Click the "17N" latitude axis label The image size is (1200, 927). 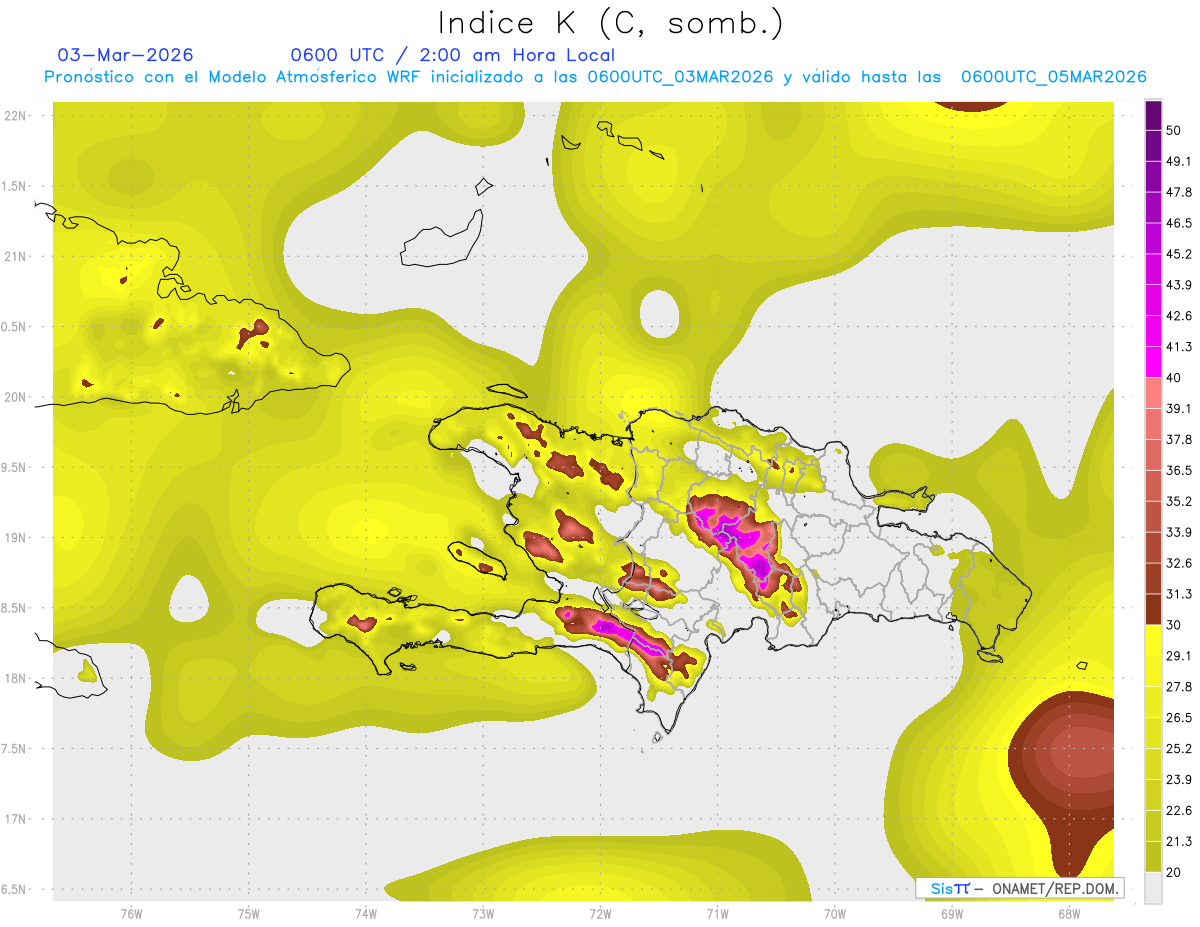pyautogui.click(x=14, y=820)
